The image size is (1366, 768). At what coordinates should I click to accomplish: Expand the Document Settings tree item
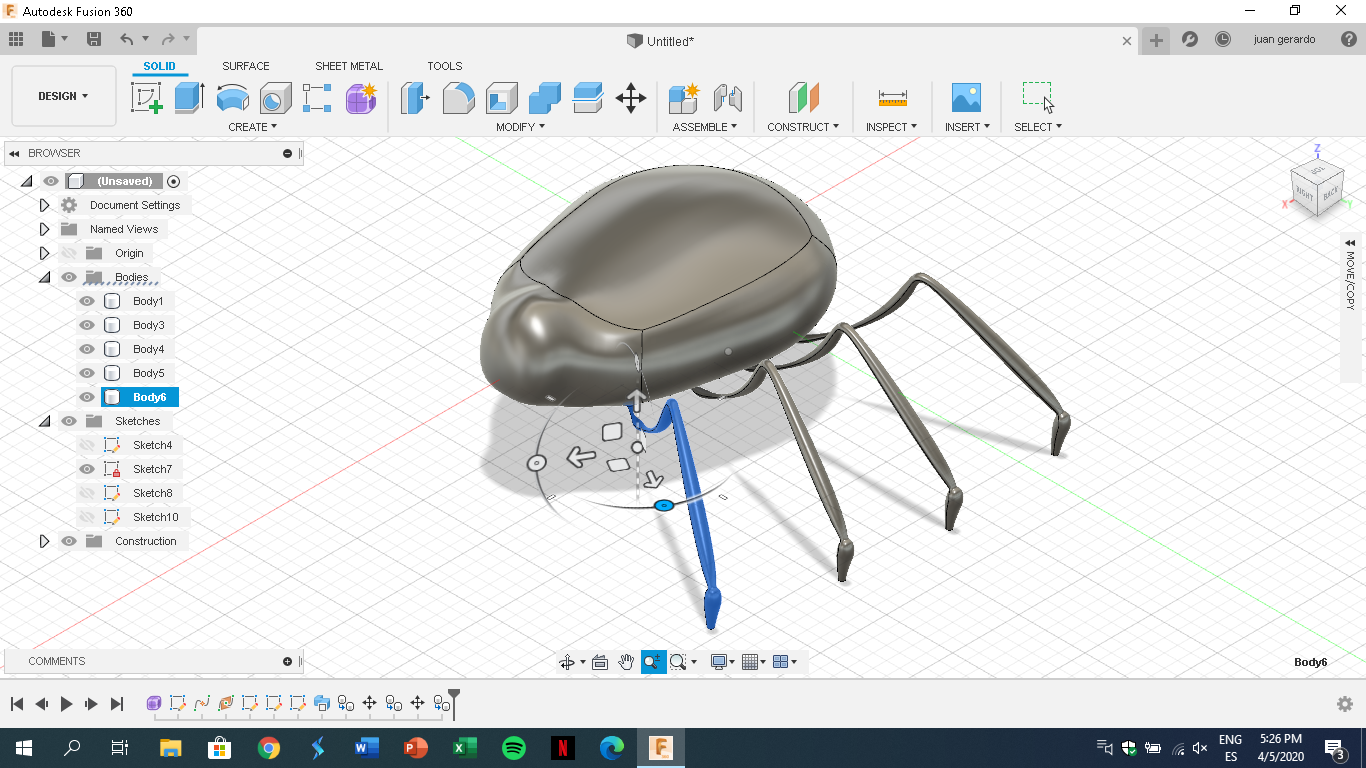44,204
